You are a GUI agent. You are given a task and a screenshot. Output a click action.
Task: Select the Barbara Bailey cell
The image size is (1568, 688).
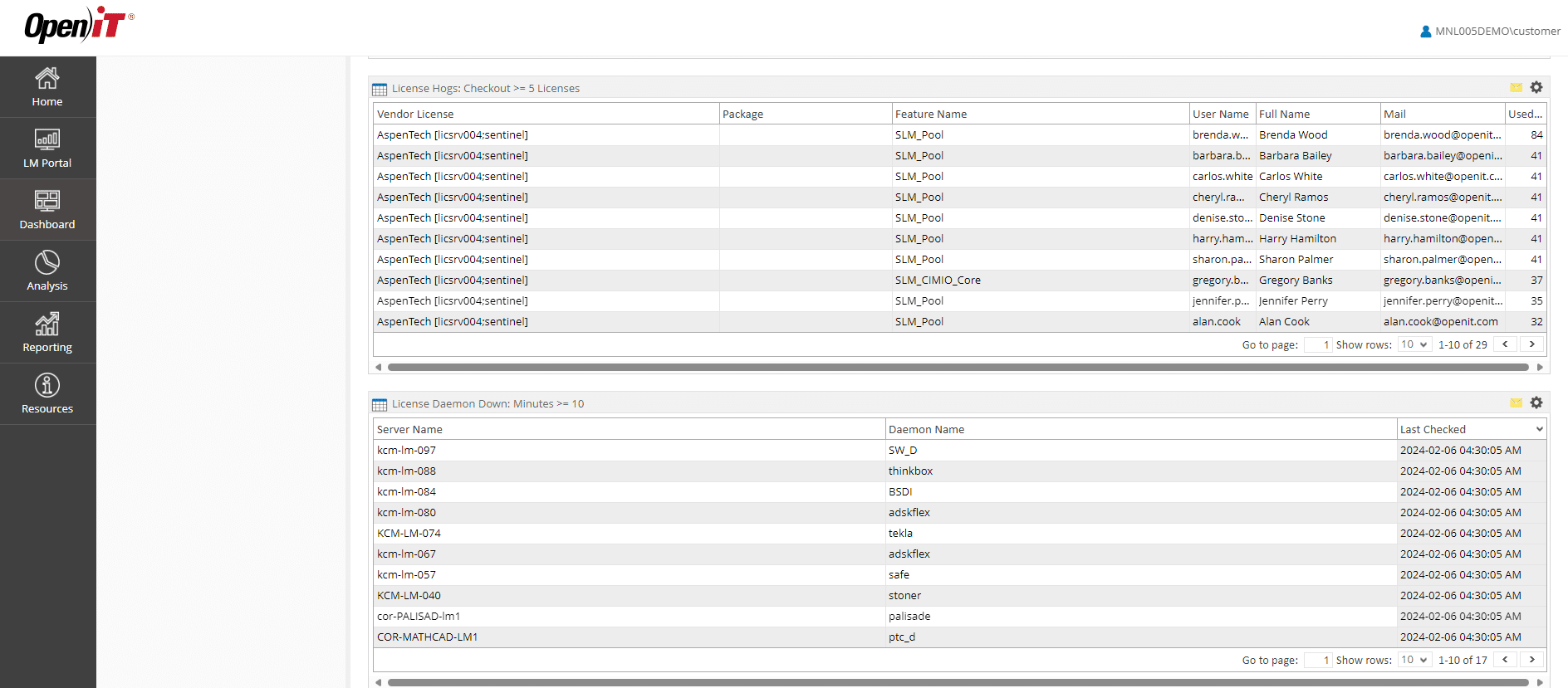[1318, 155]
